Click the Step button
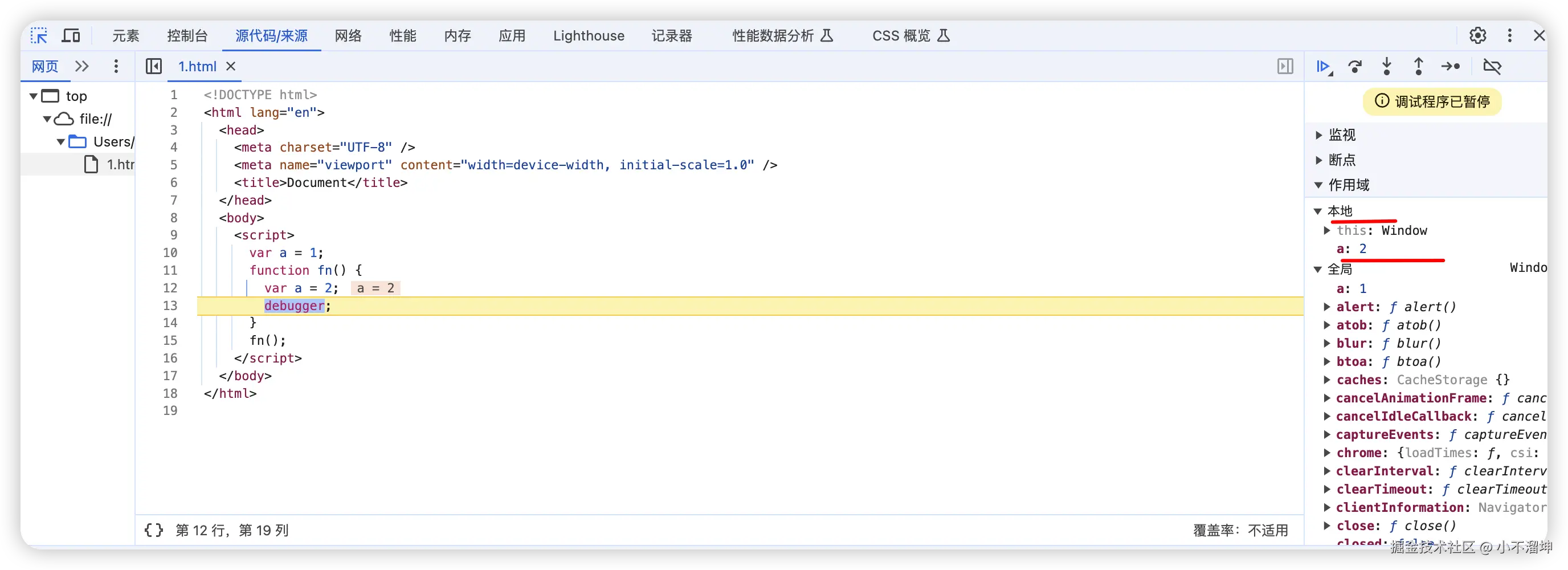The width and height of the screenshot is (1568, 570). tap(1451, 66)
